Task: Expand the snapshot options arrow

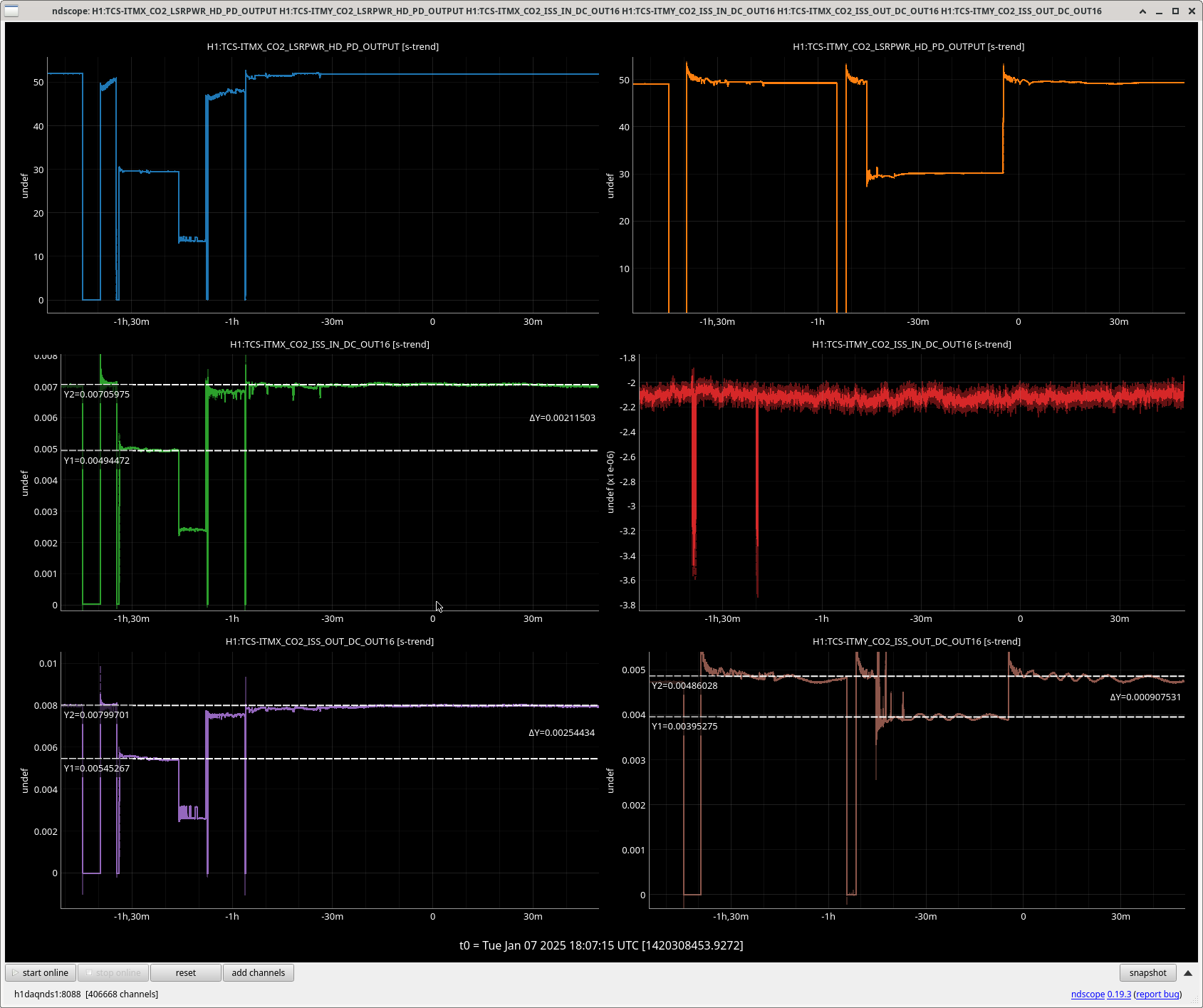Action: coord(1188,973)
